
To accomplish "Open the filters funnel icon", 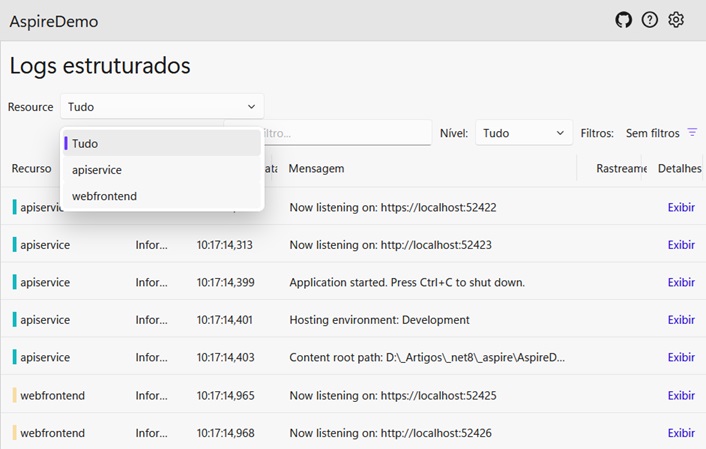I will [x=692, y=132].
